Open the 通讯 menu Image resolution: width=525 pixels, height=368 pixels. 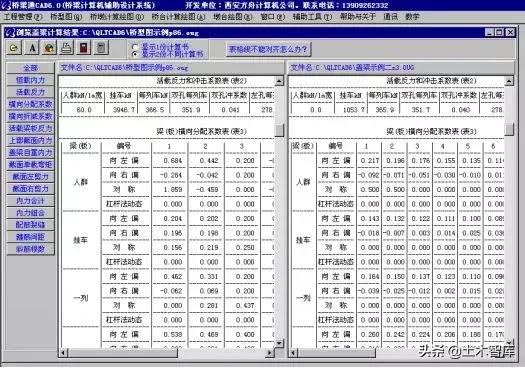point(390,17)
